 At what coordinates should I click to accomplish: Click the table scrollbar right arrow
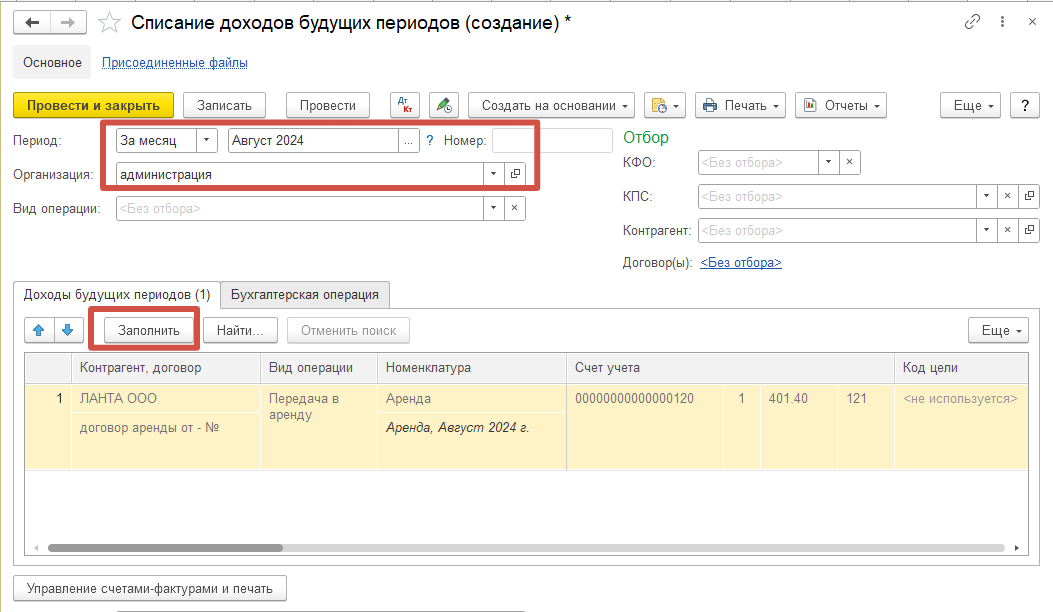(x=1017, y=548)
